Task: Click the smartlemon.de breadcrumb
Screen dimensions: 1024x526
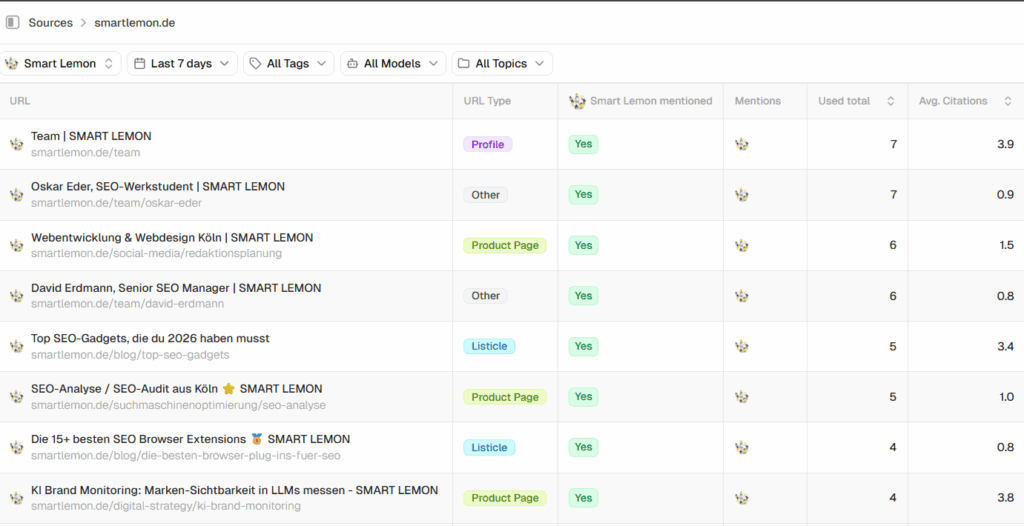Action: point(135,23)
